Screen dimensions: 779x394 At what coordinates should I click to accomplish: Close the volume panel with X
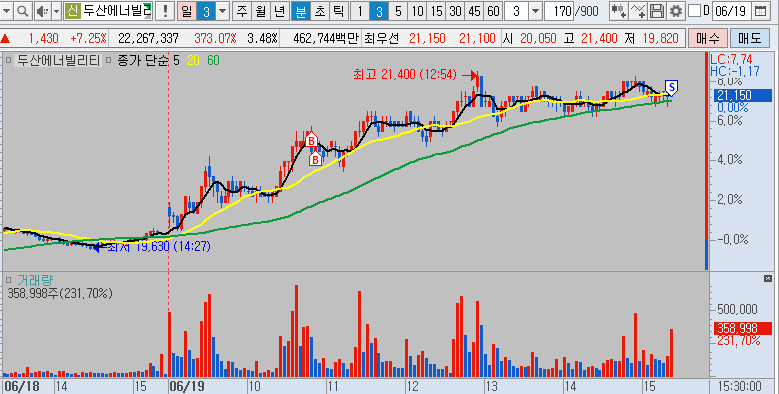pos(768,278)
